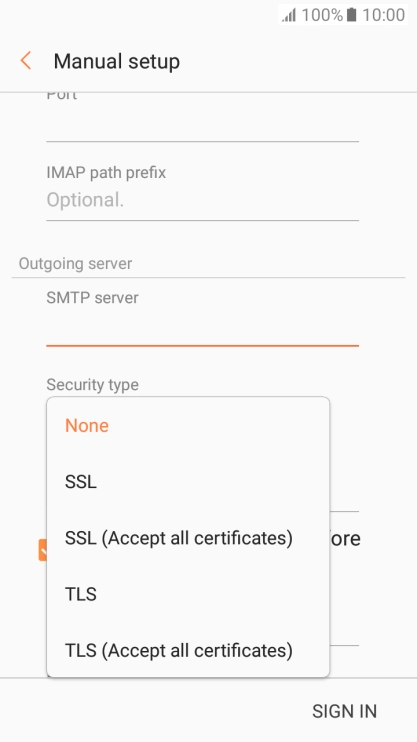This screenshot has width=417, height=742.
Task: Tap the signal strength icon
Action: tap(289, 15)
